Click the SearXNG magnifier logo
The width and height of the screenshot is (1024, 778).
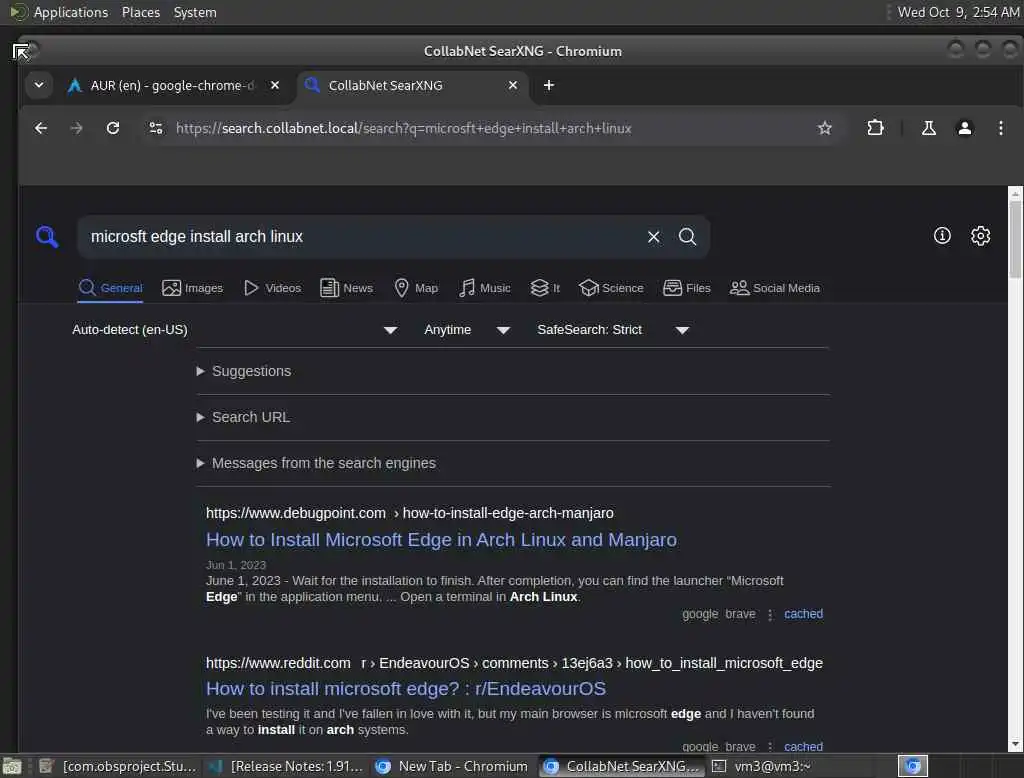pos(47,236)
